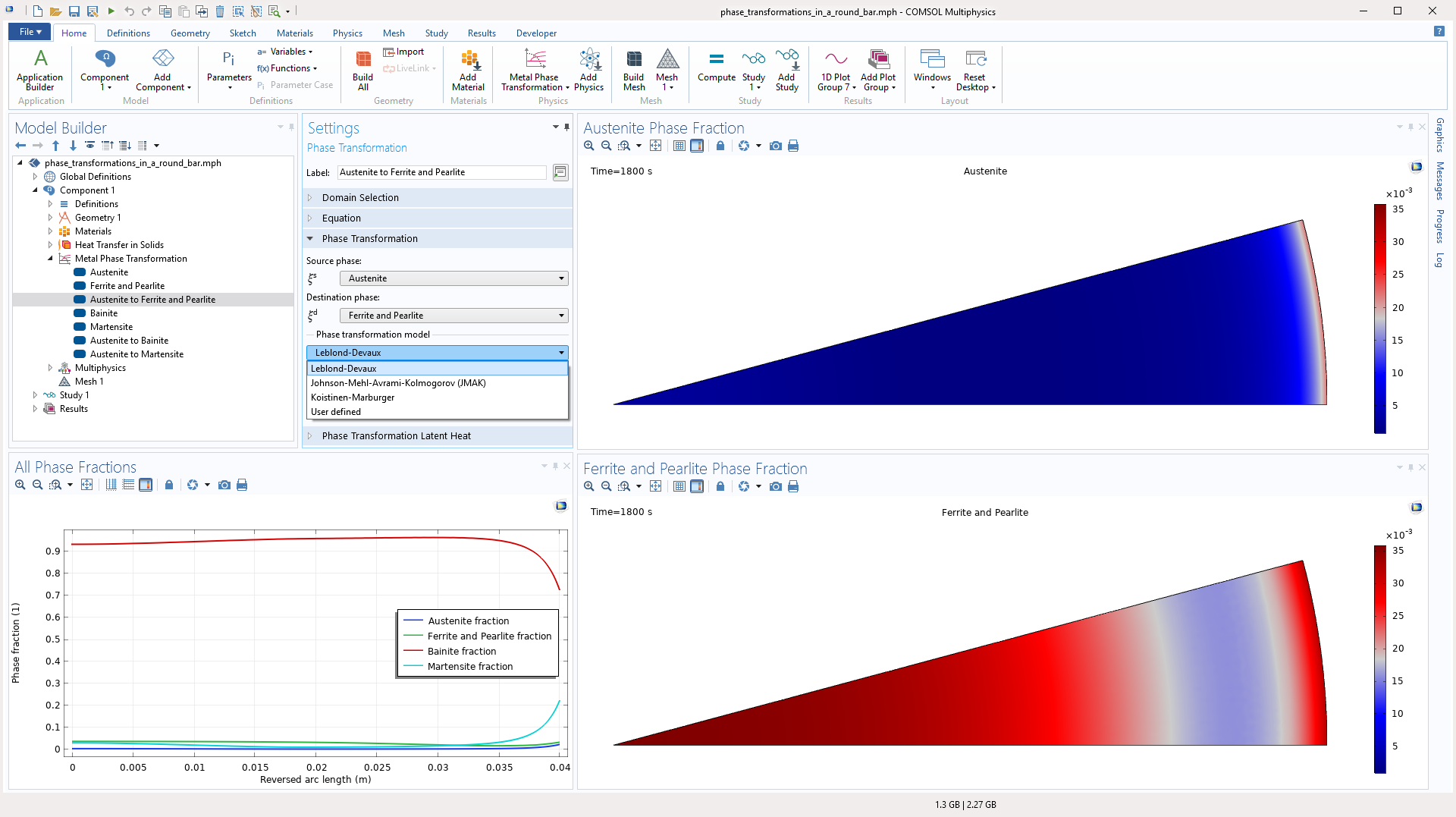
Task: Expand the Domain Selection section
Action: point(360,197)
